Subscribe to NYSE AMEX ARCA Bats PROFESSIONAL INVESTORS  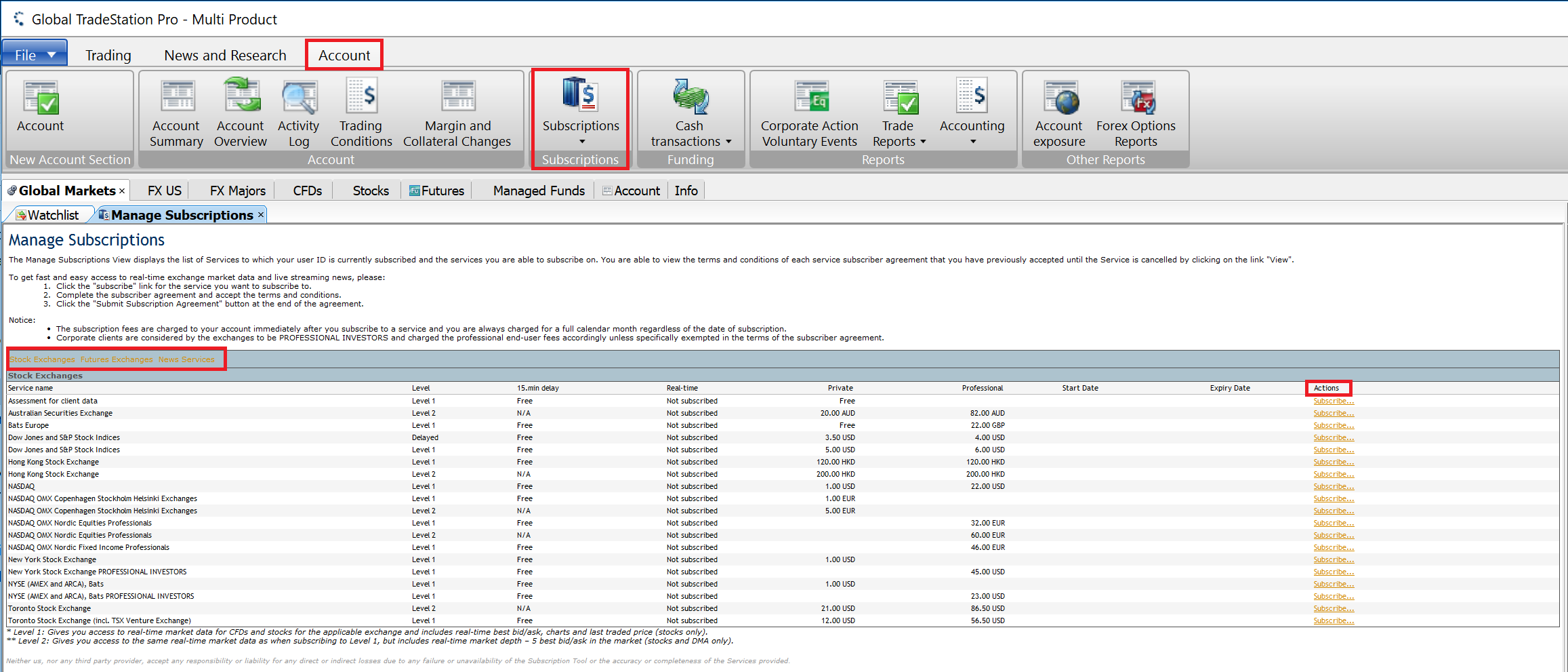[1334, 596]
